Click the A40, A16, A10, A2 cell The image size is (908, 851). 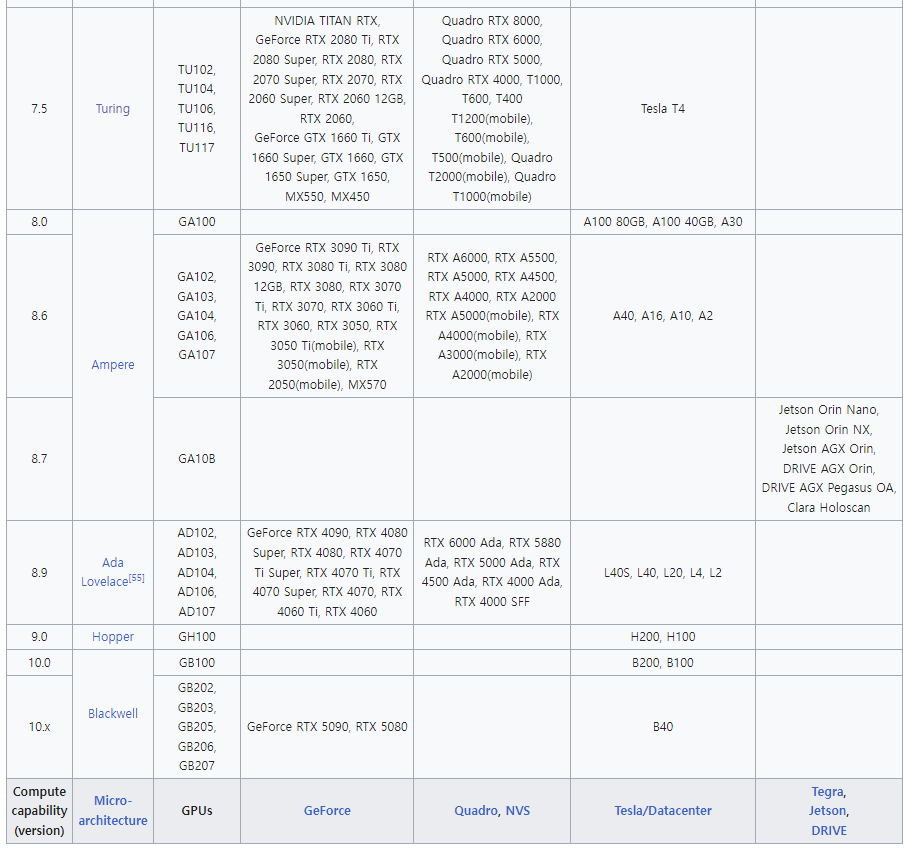[x=663, y=316]
